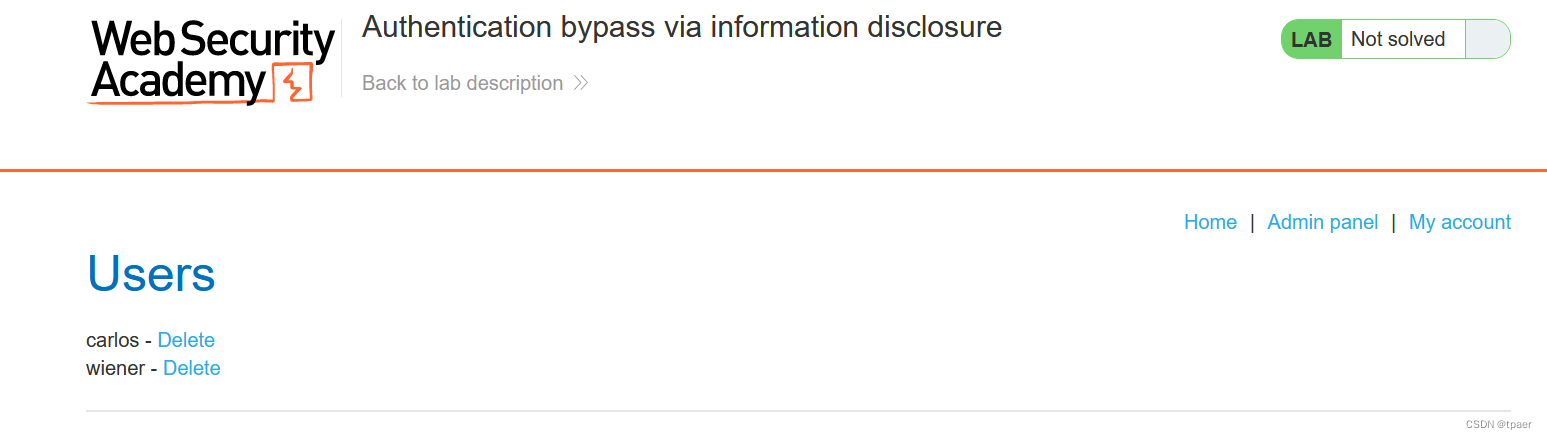Viewport: 1547px width, 439px height.
Task: Click the Users heading
Action: pyautogui.click(x=151, y=272)
